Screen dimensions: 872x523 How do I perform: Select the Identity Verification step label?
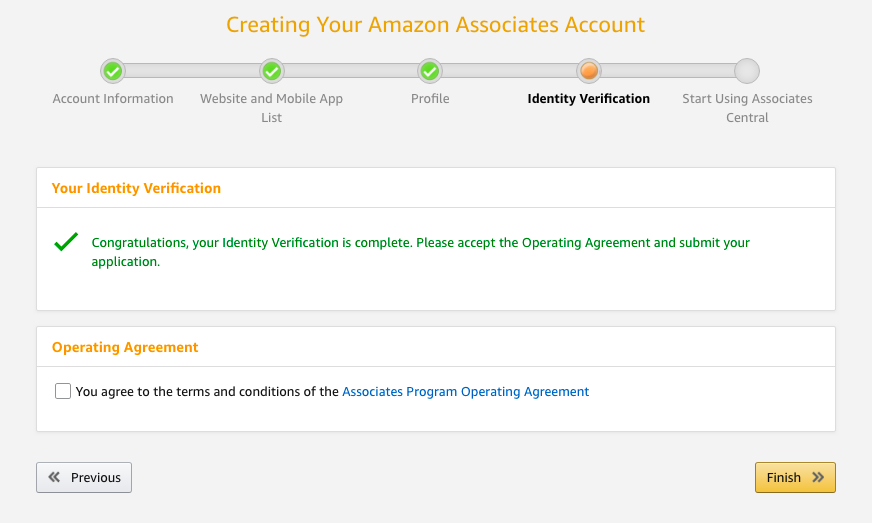coord(588,99)
